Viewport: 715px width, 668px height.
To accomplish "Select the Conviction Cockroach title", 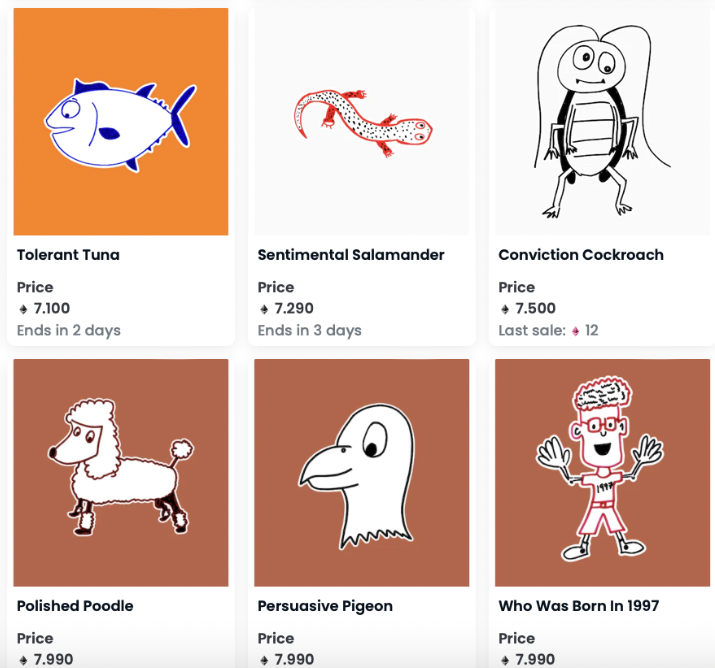I will 581,254.
